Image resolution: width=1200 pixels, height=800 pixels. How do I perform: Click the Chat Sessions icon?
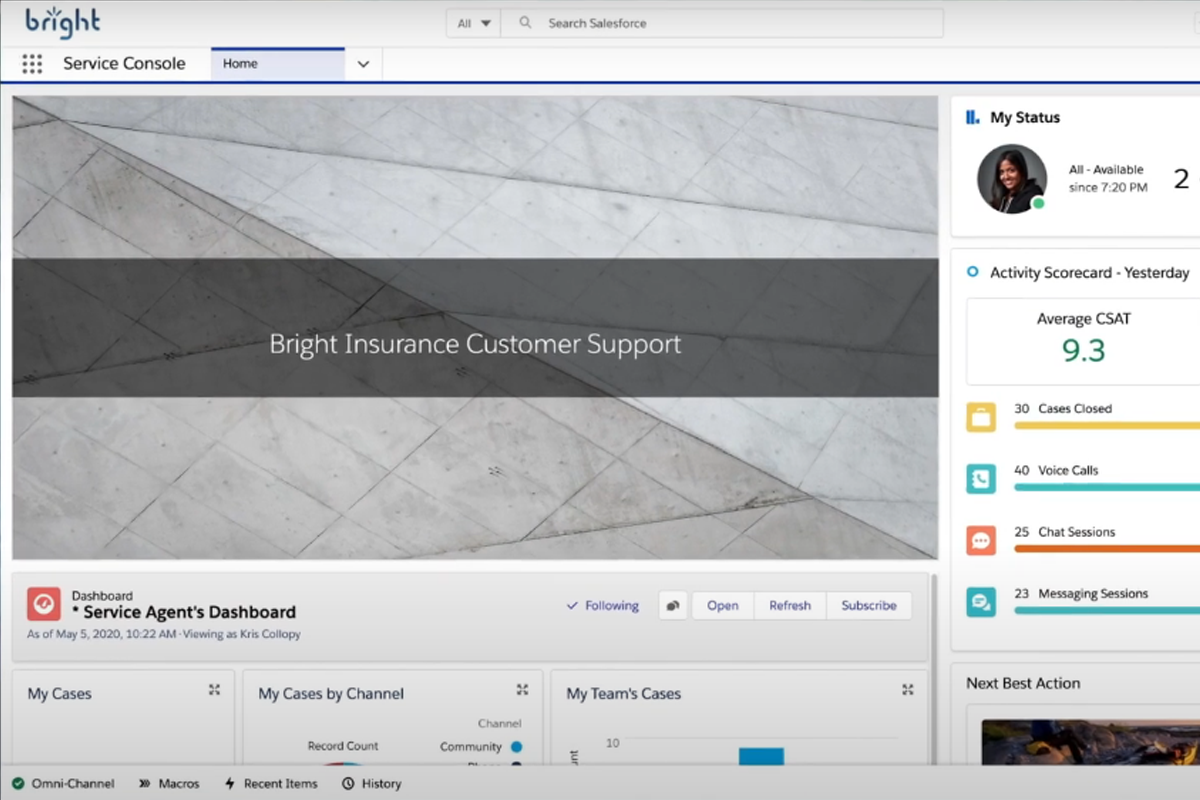click(x=981, y=541)
